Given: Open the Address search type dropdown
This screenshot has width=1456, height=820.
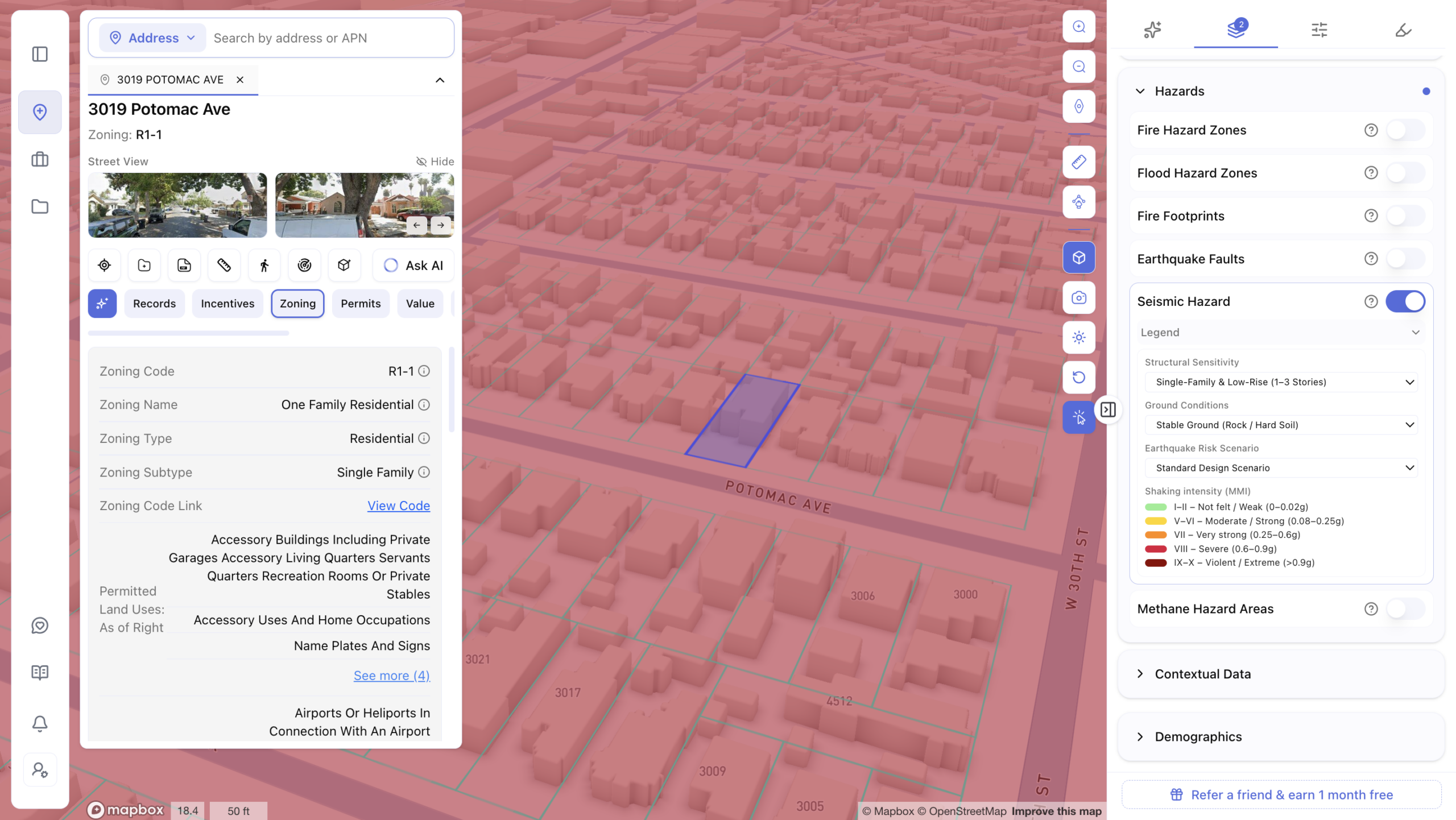Looking at the screenshot, I should click(152, 38).
